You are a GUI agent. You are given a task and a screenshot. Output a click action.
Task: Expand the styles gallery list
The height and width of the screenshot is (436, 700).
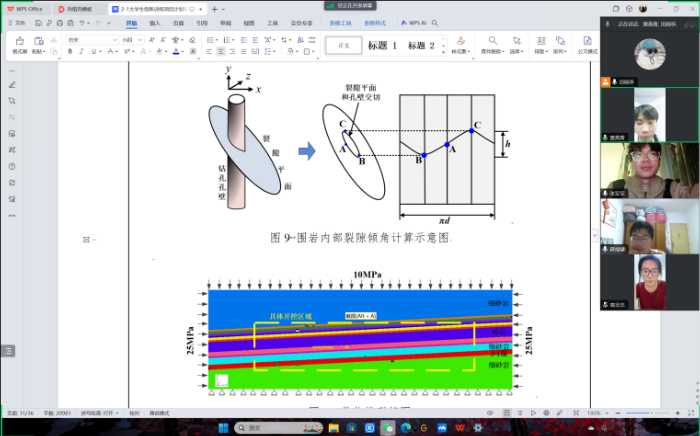[x=442, y=50]
